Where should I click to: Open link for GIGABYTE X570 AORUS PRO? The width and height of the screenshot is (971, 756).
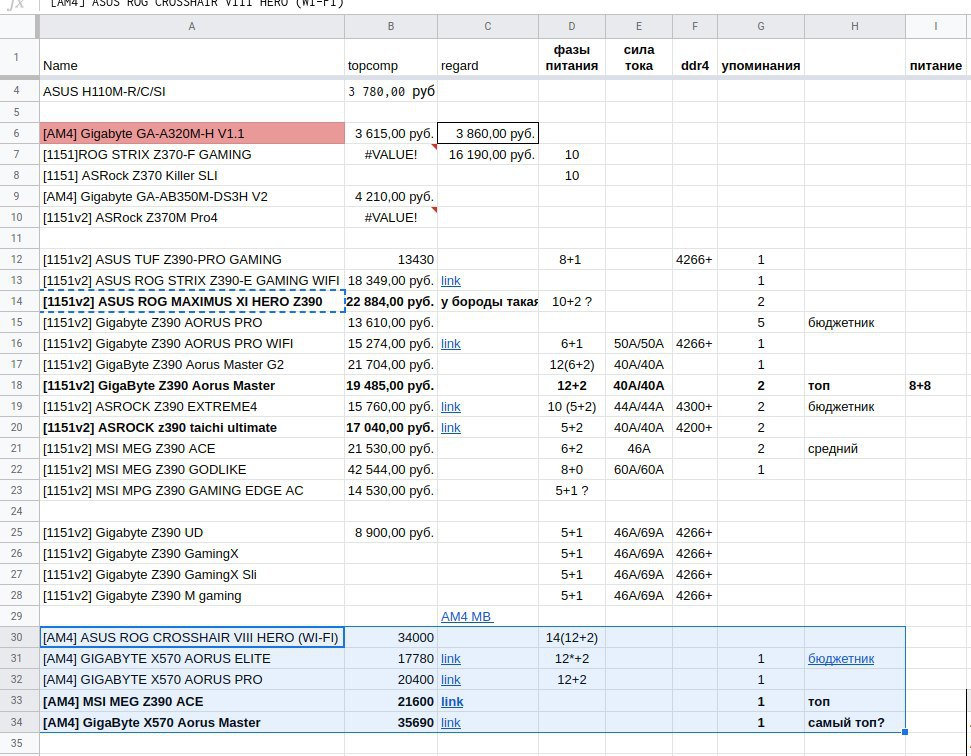[x=450, y=680]
